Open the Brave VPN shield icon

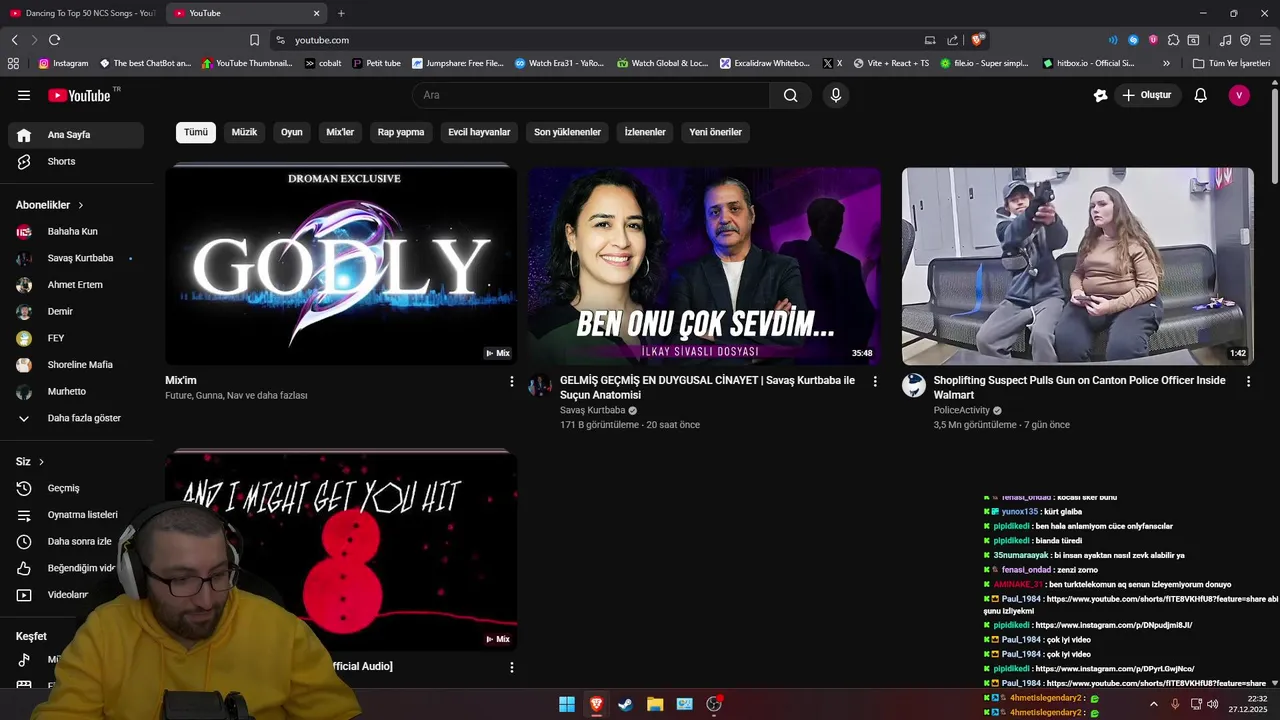[1245, 40]
